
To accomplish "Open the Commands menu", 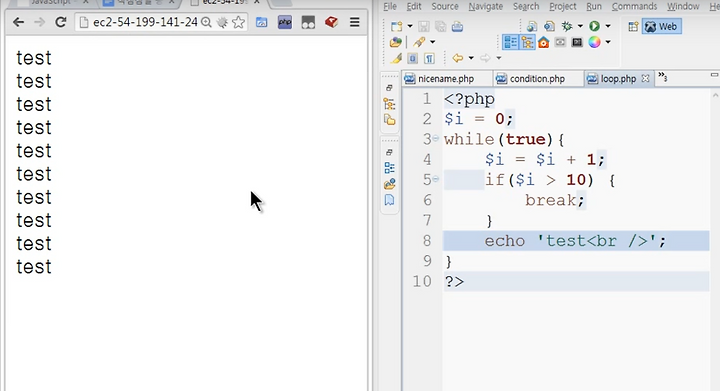I will pos(634,6).
